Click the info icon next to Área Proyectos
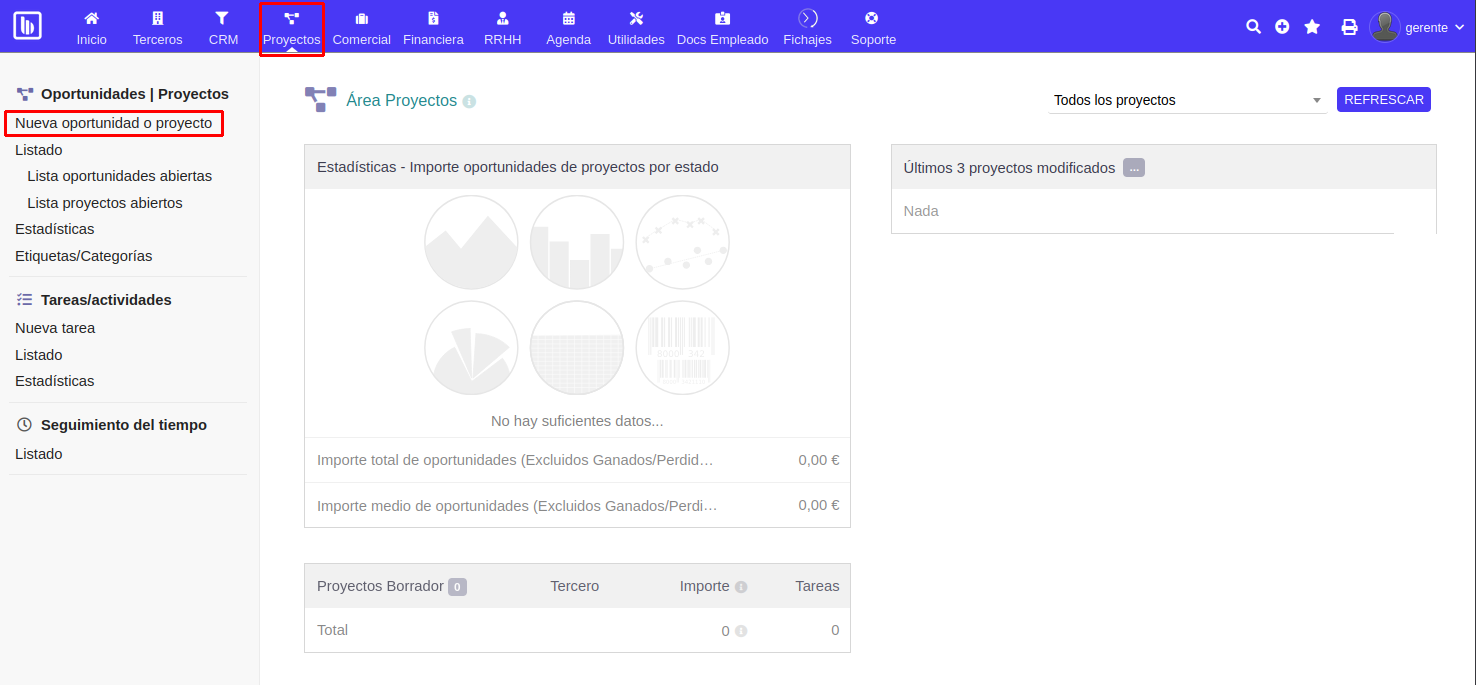Viewport: 1476px width, 685px height. [x=468, y=100]
